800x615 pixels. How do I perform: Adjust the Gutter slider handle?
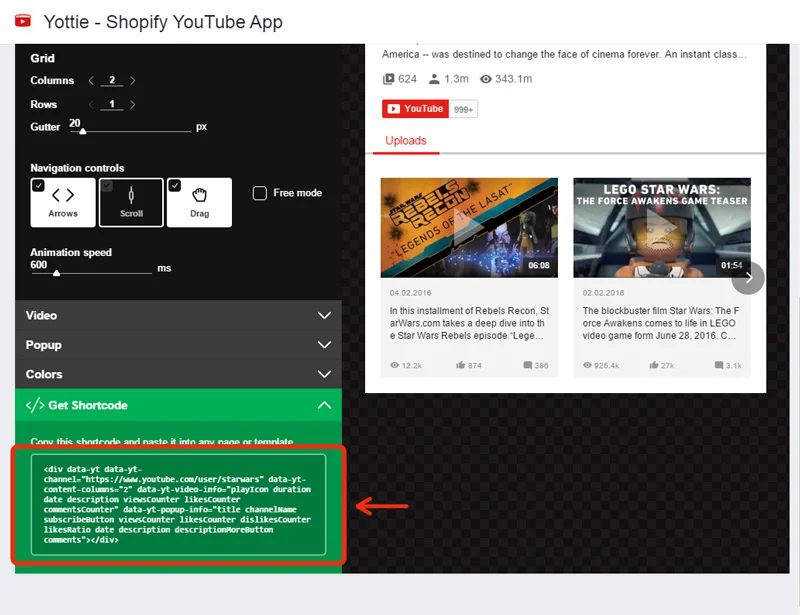(x=83, y=131)
